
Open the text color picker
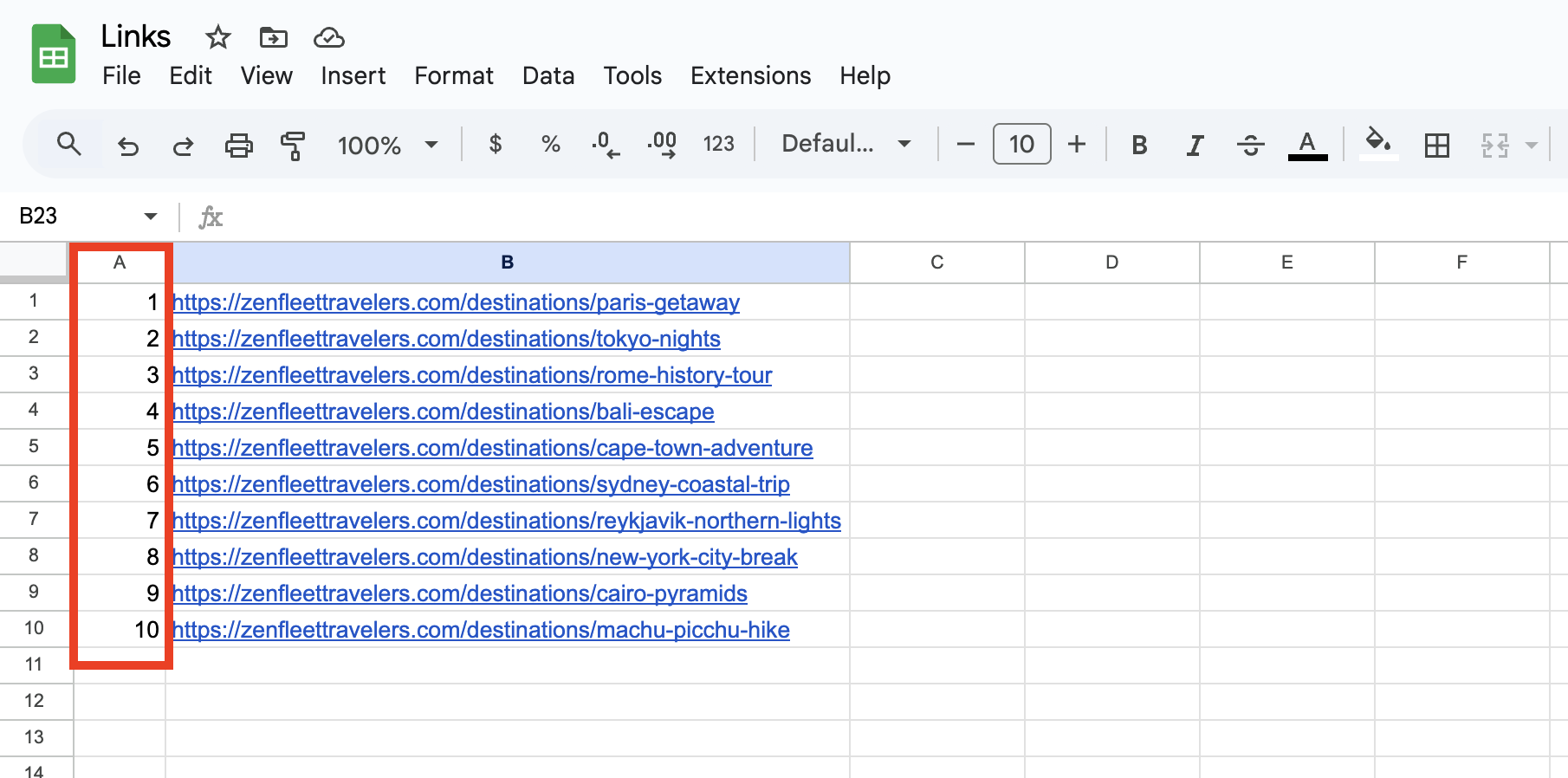(x=1307, y=145)
